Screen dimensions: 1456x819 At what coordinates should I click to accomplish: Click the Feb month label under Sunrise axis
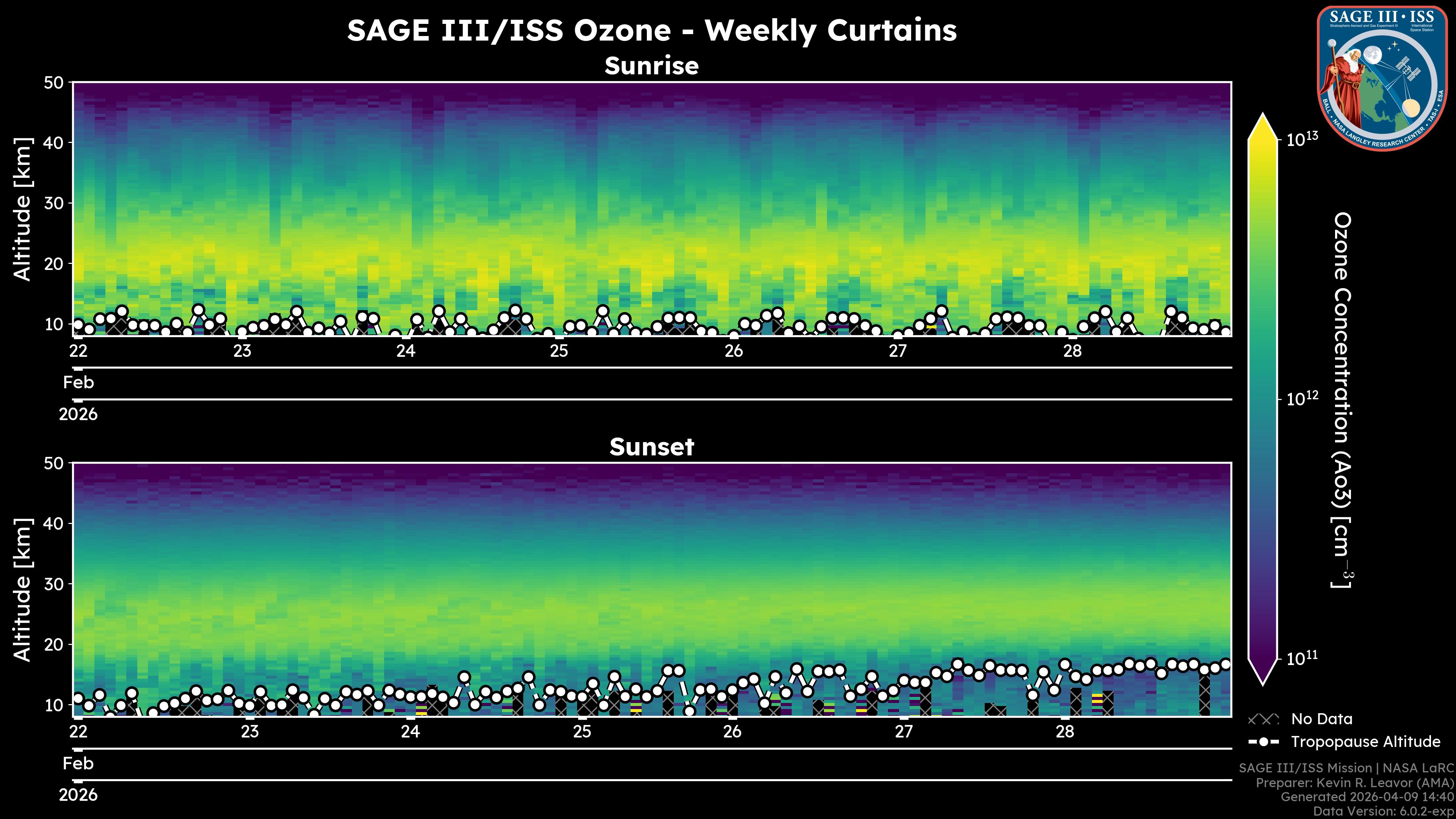click(x=78, y=383)
